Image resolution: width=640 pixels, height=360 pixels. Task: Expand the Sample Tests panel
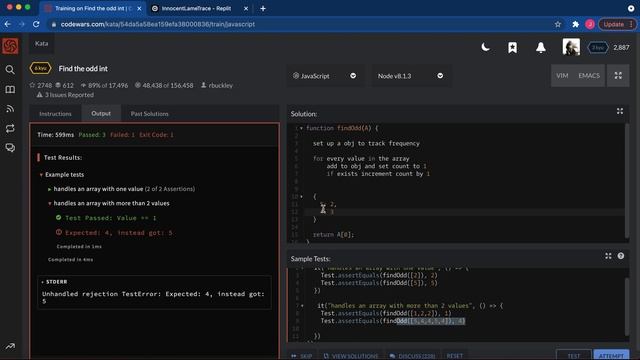[608, 256]
